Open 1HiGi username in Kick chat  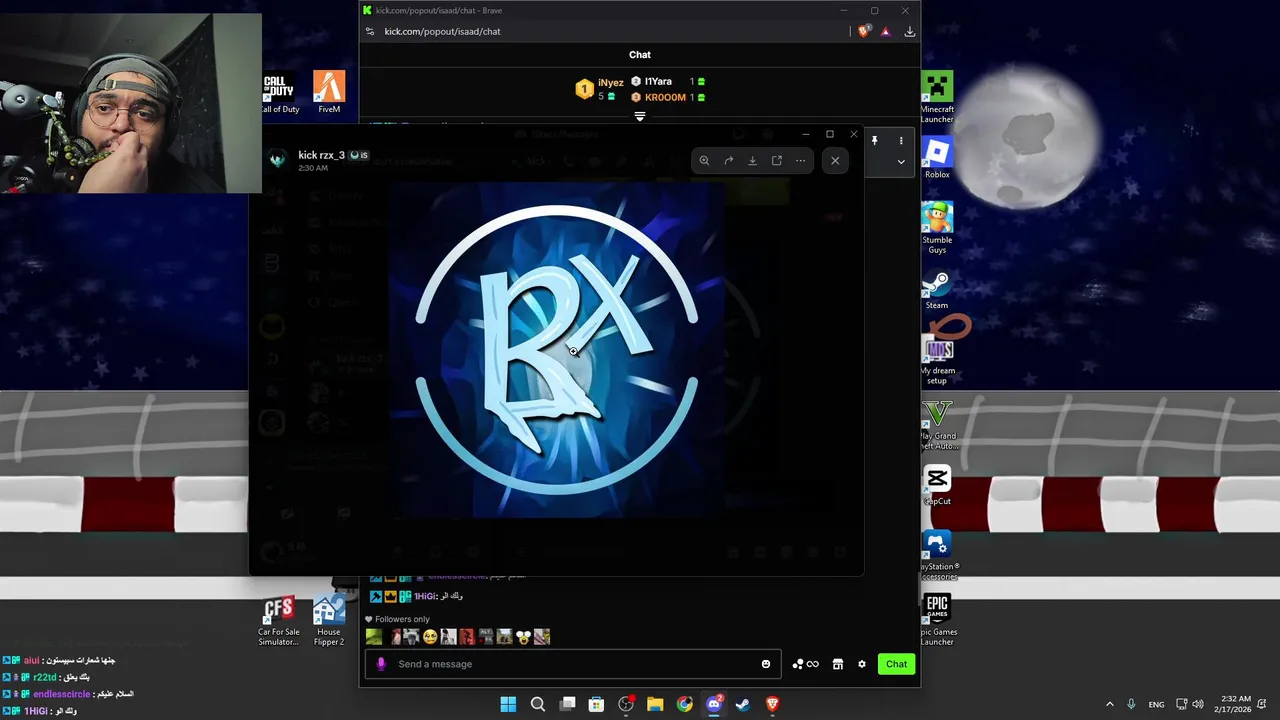(x=425, y=596)
